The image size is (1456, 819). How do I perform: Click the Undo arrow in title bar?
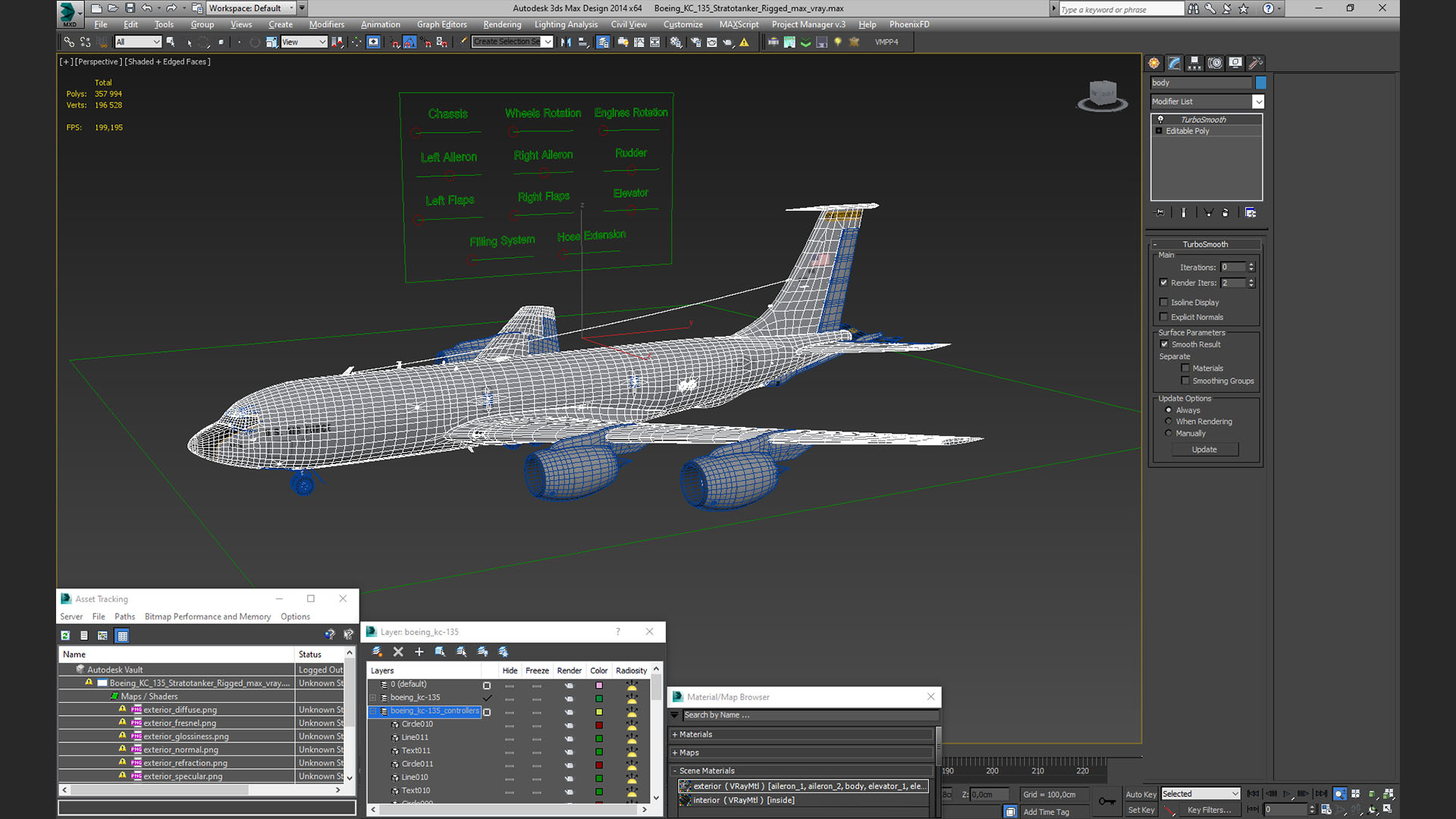(x=146, y=8)
